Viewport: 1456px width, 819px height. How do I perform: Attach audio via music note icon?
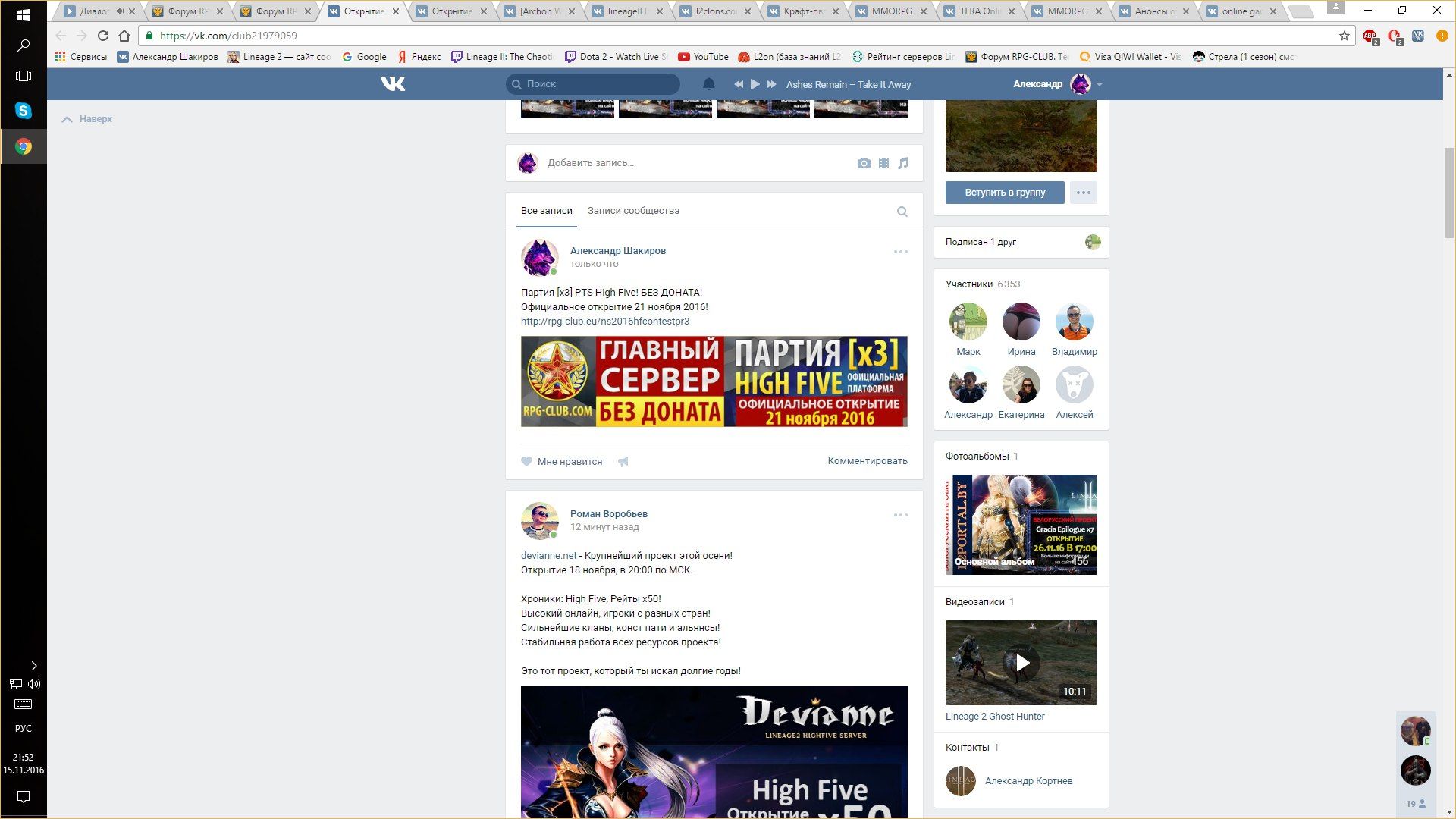(x=902, y=163)
